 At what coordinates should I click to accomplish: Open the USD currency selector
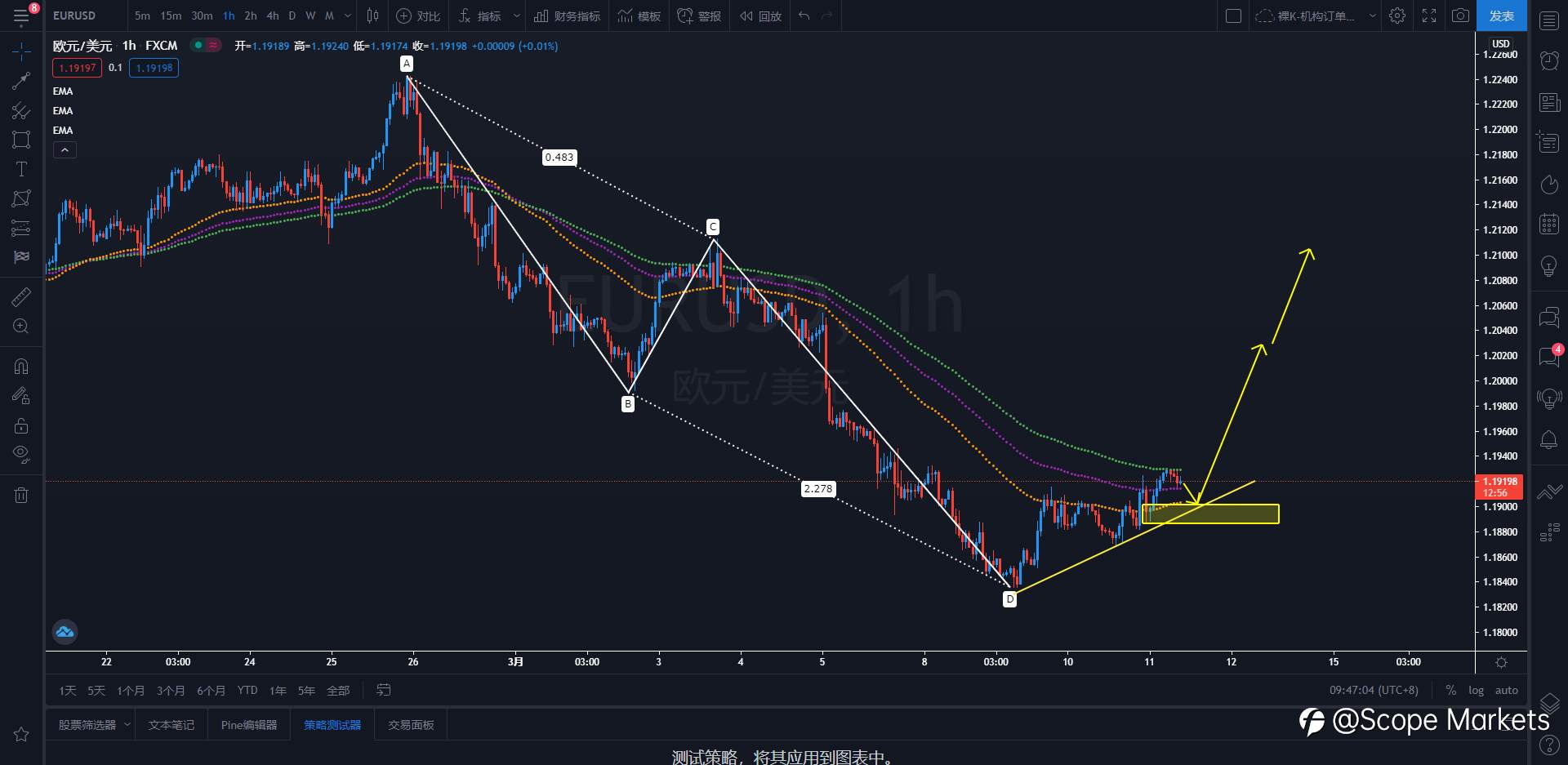tap(1501, 43)
